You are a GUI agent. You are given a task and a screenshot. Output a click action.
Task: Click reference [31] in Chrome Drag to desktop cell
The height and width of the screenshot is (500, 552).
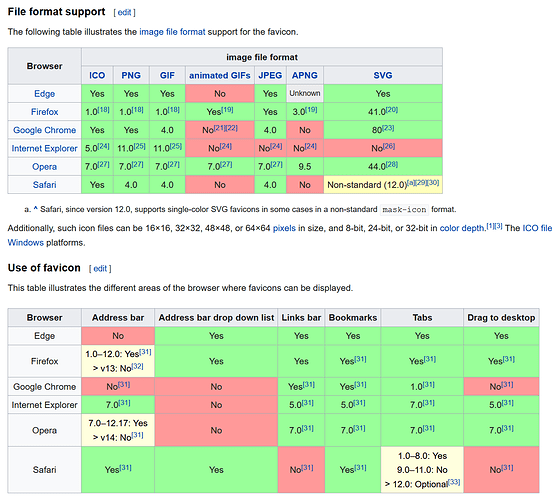pyautogui.click(x=507, y=385)
